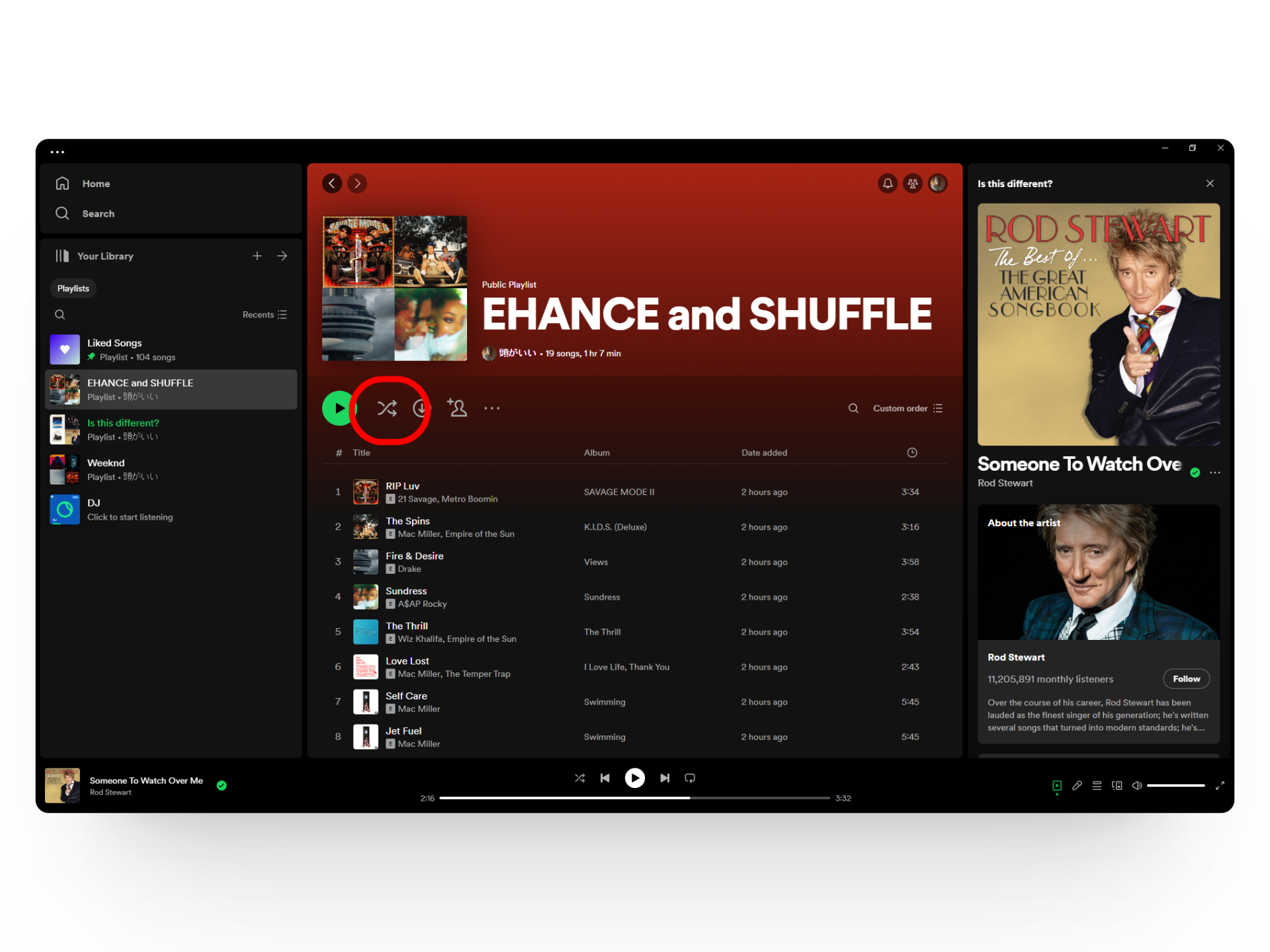Open Friend Activity panel icon

tap(912, 183)
